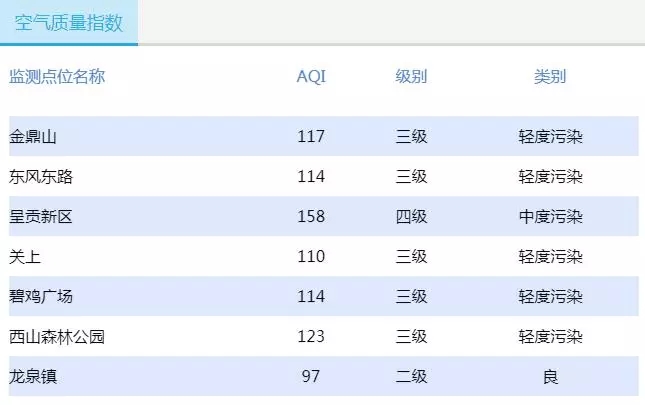
Task: Click the 良 category in 龙泉镇 row
Action: click(550, 377)
